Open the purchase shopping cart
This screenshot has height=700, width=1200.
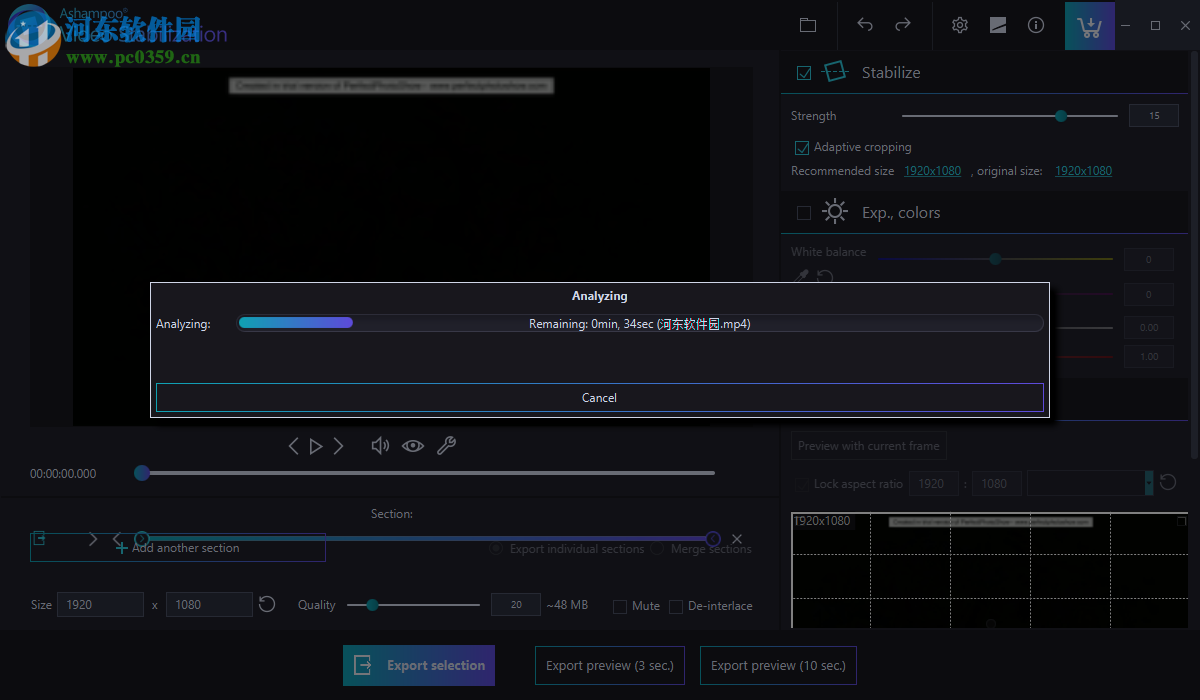(x=1089, y=25)
